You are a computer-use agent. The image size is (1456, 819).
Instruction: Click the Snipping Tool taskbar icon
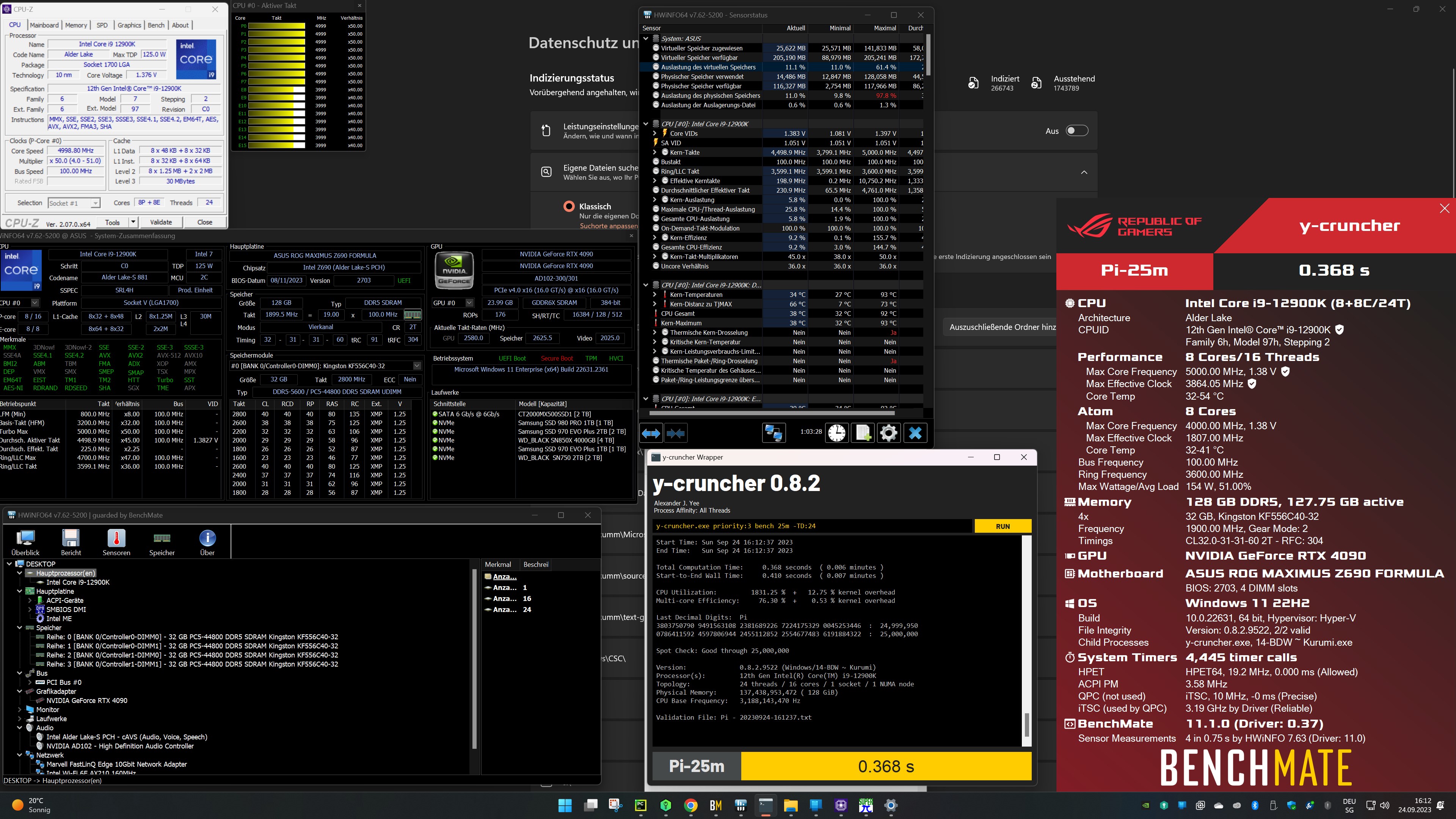click(615, 805)
